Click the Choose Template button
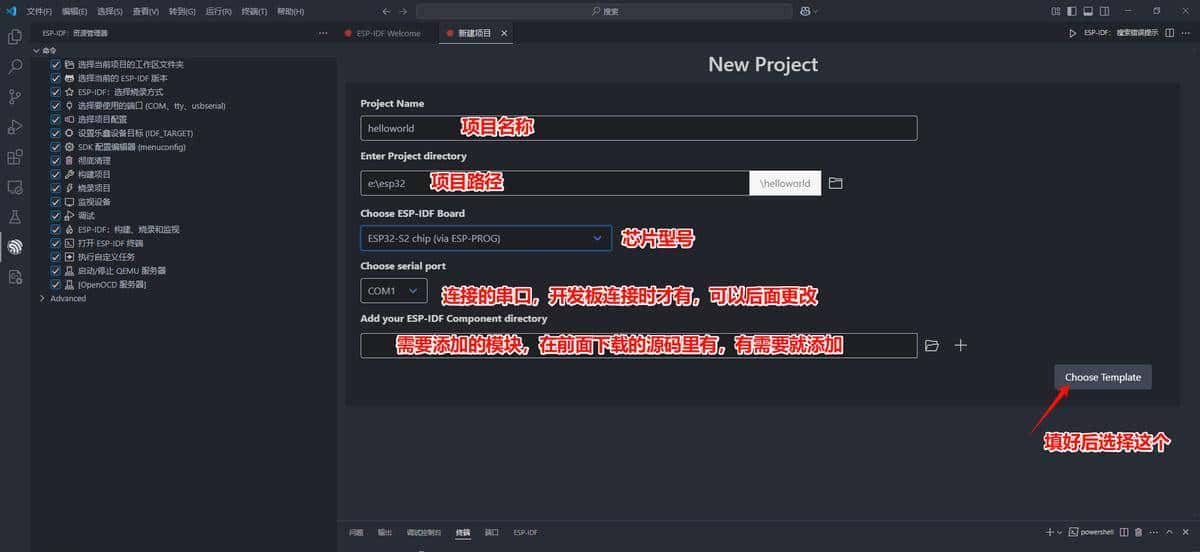The height and width of the screenshot is (552, 1200). (1103, 377)
